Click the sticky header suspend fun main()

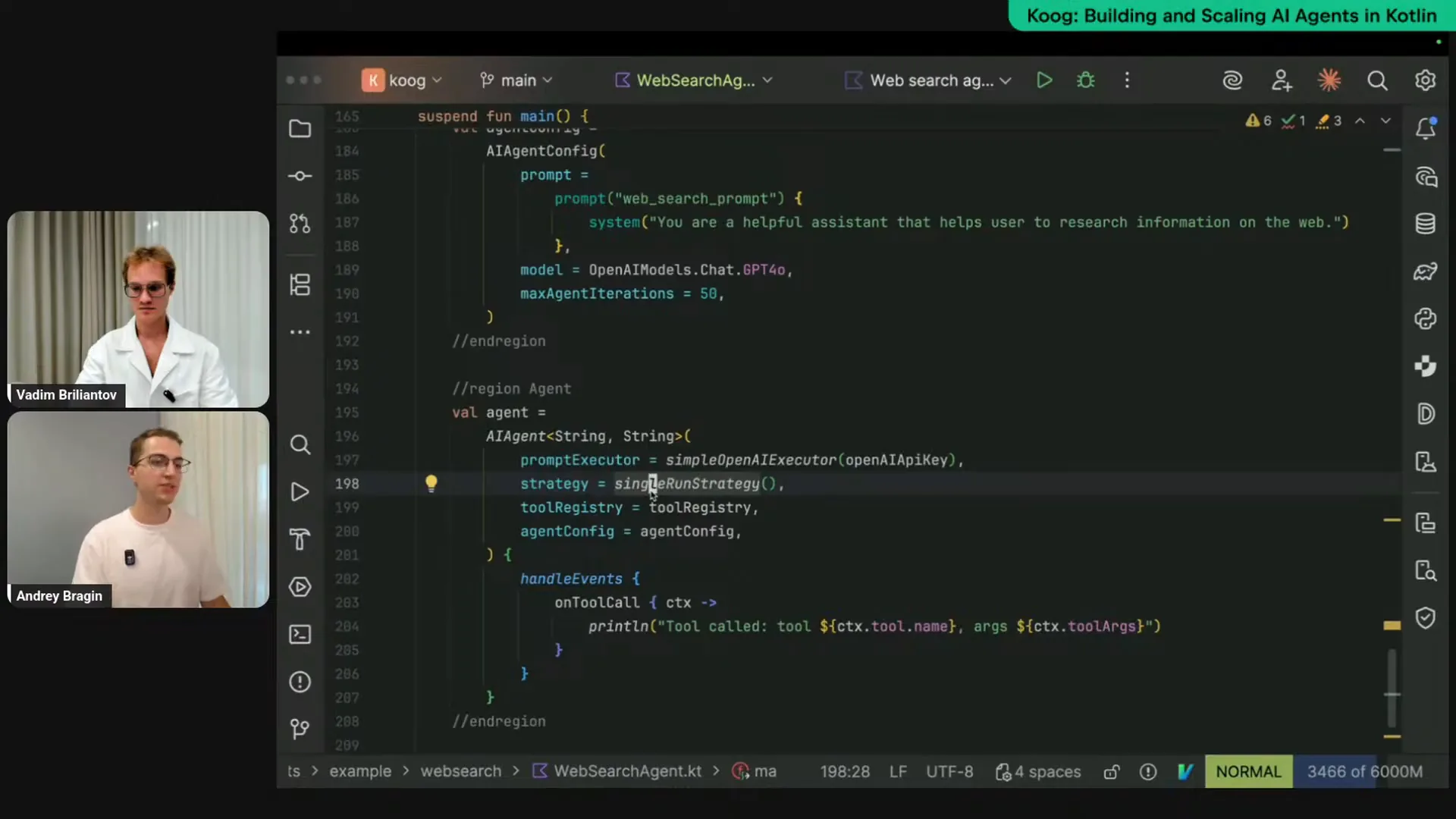[503, 116]
